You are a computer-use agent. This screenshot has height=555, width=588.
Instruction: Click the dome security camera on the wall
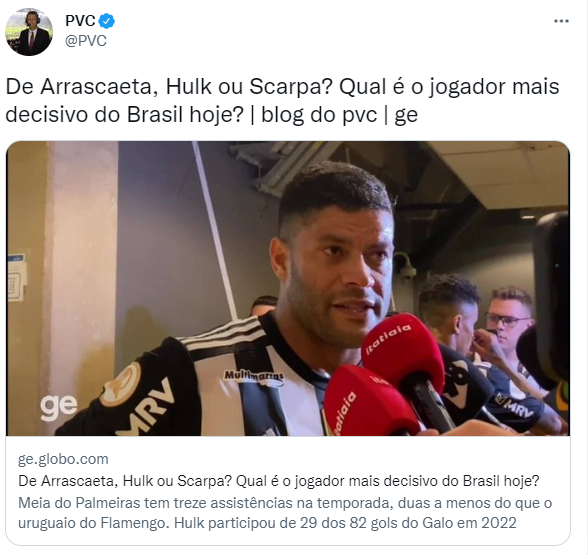click(x=404, y=266)
